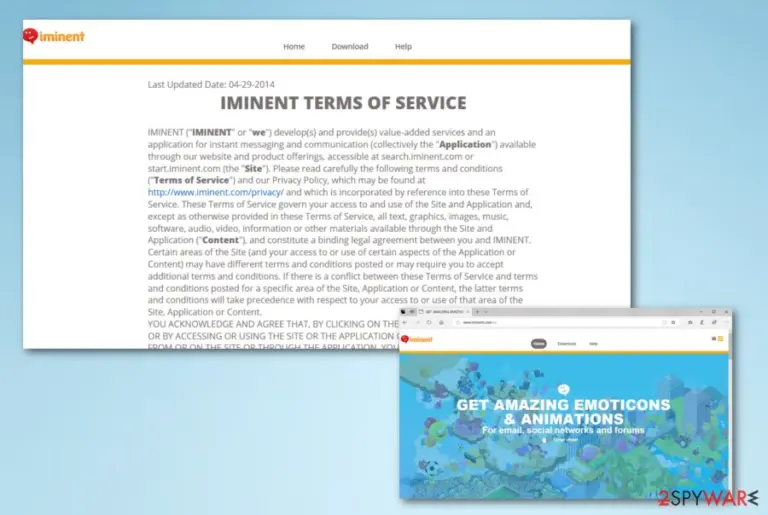Go to the Download page in top navigation

(350, 47)
